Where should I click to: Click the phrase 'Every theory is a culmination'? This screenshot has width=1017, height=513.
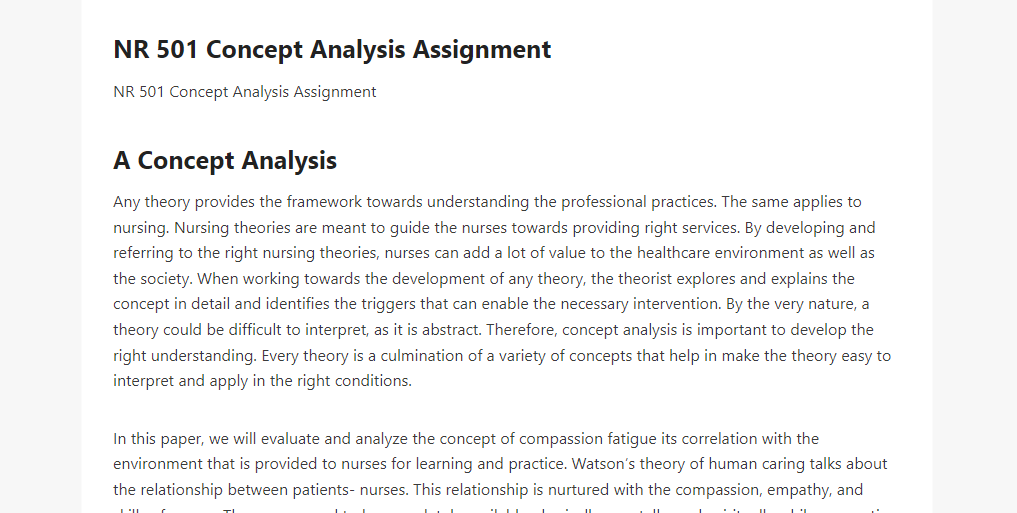(359, 356)
